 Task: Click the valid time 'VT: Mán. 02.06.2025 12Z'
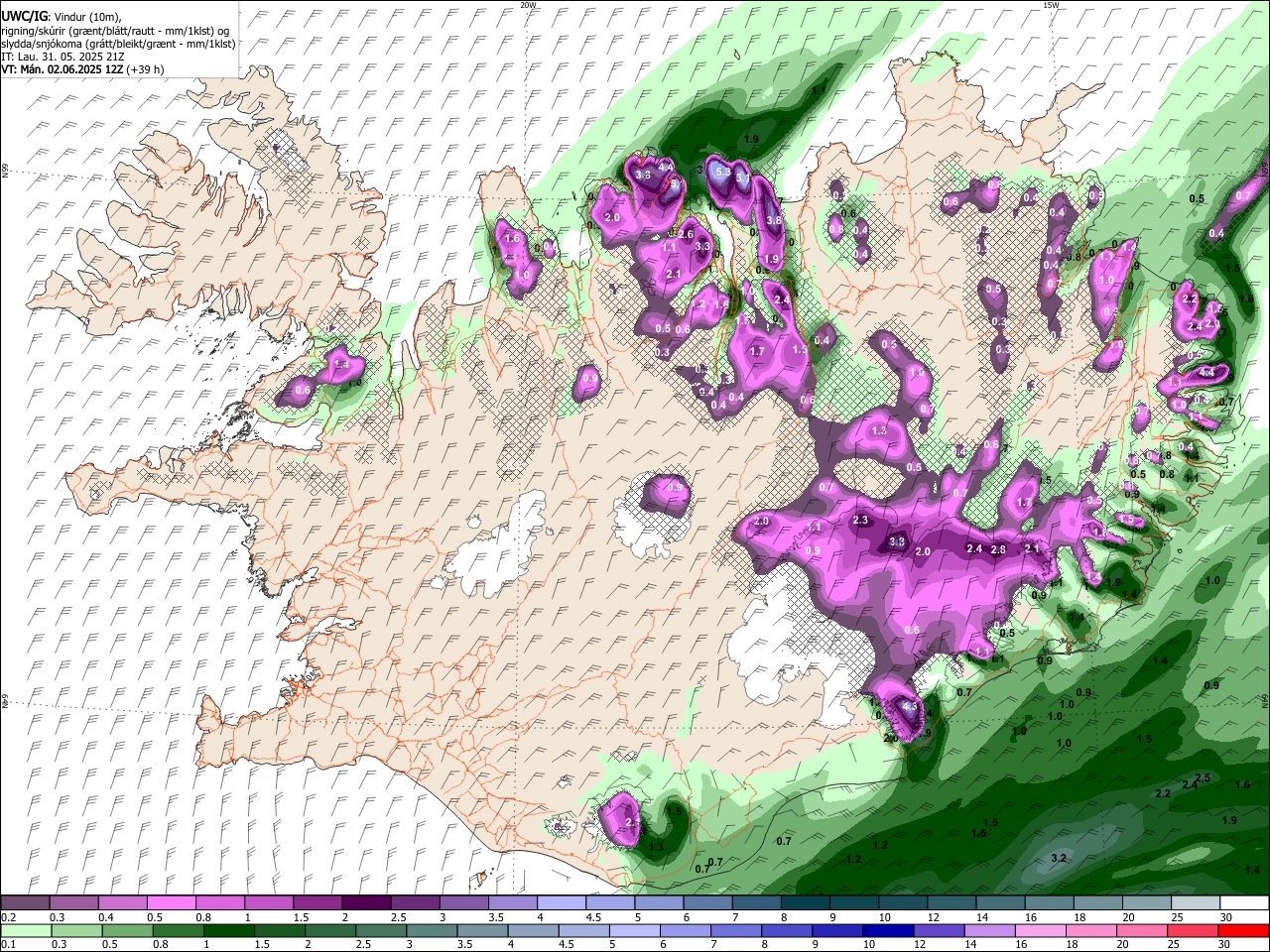(63, 69)
